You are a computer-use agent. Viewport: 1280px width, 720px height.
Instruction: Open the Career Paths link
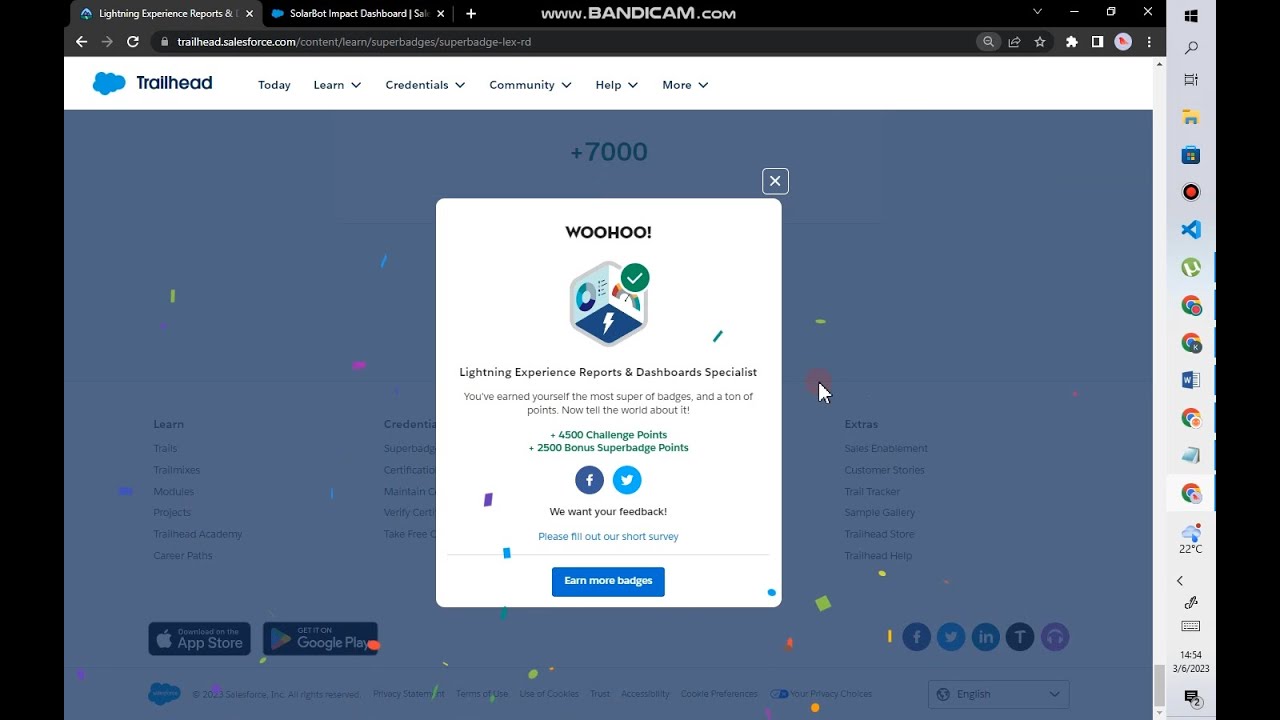click(x=183, y=556)
